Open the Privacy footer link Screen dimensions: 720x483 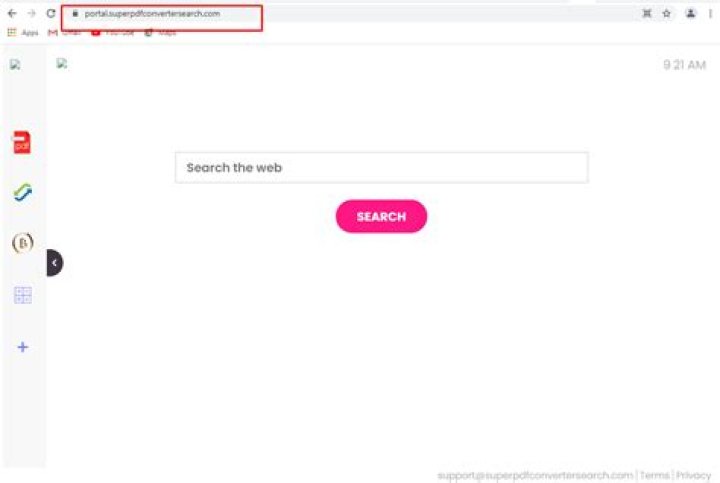tap(693, 475)
